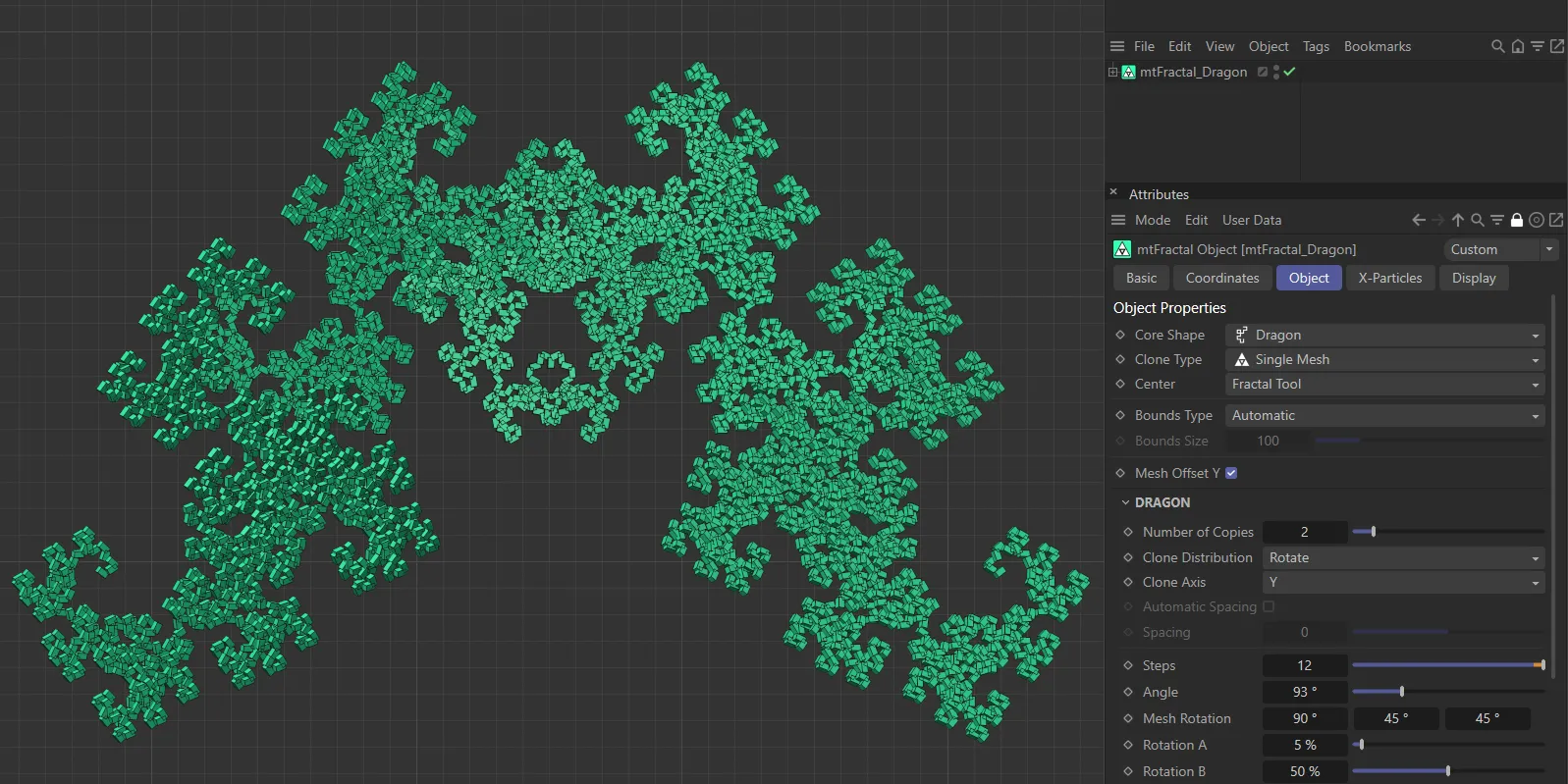Go back with the Attributes left arrow

click(x=1419, y=220)
